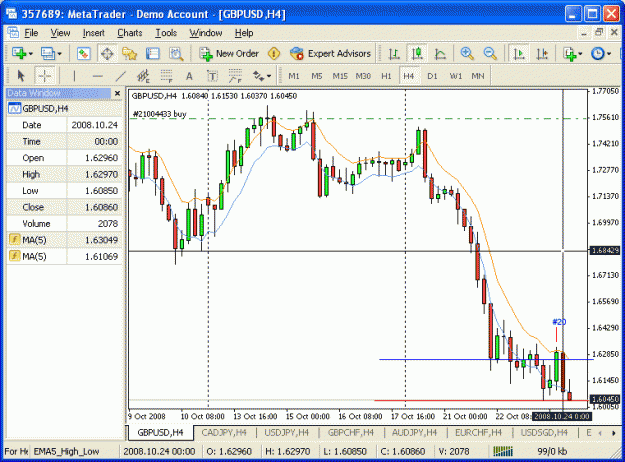Switch chart to bar chart style
625x462 pixels.
tap(394, 53)
